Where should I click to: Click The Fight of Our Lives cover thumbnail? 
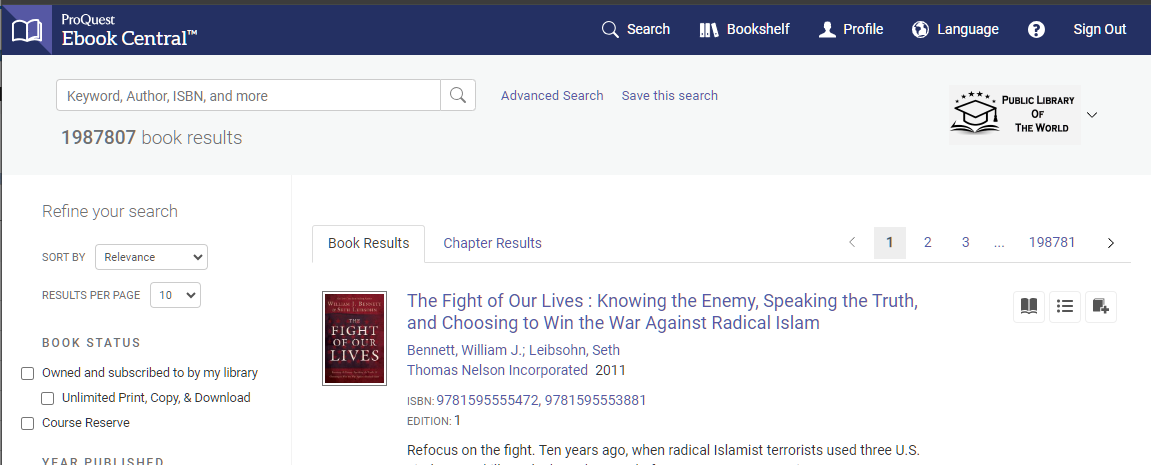coord(354,338)
